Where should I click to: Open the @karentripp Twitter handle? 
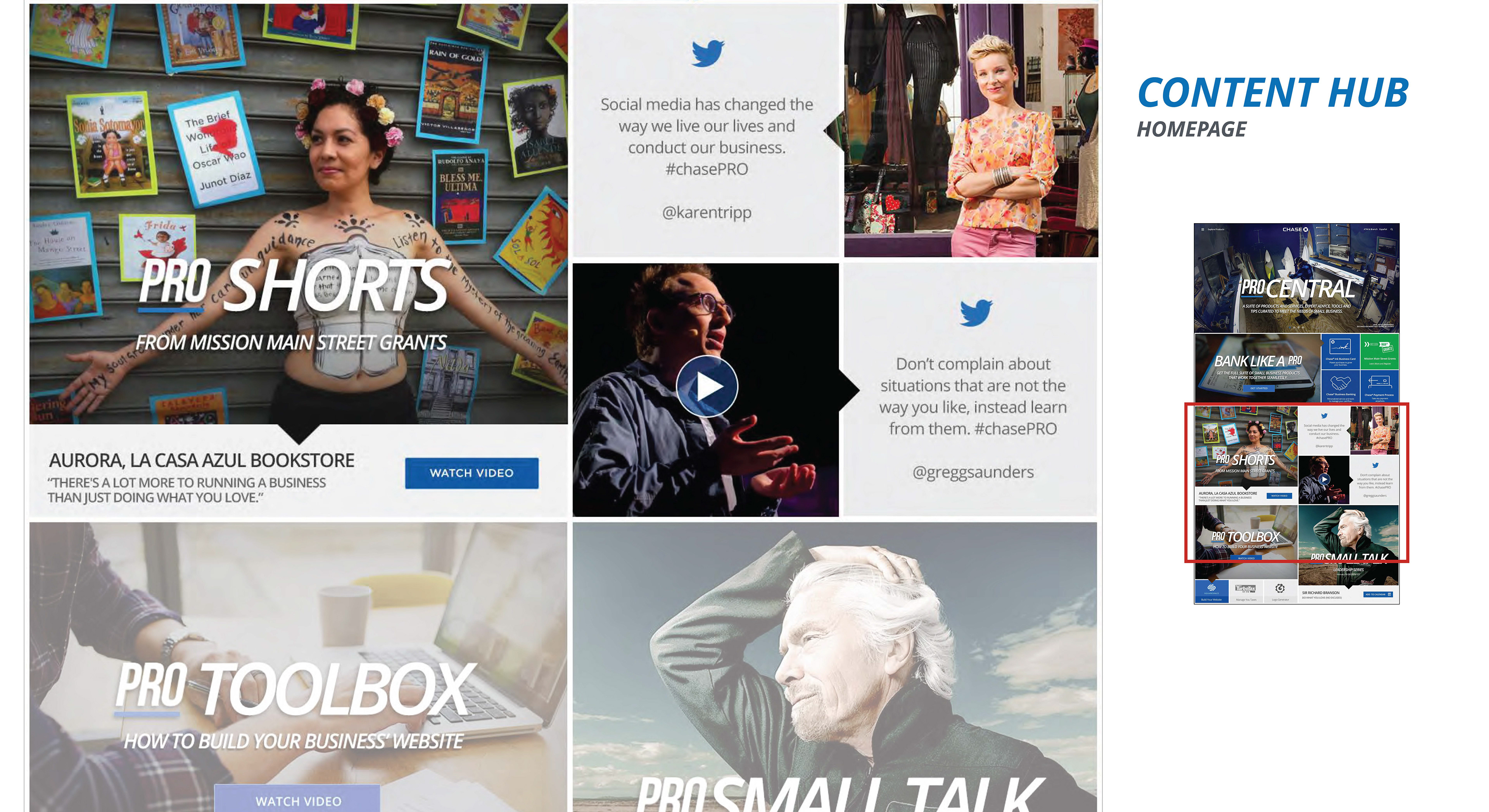tap(706, 212)
